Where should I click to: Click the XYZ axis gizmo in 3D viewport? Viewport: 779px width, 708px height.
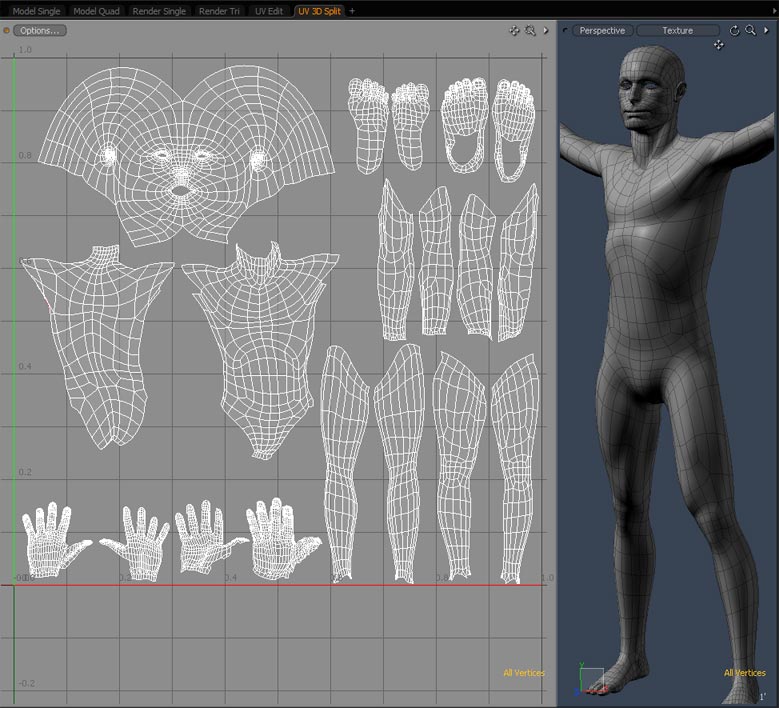[x=591, y=679]
